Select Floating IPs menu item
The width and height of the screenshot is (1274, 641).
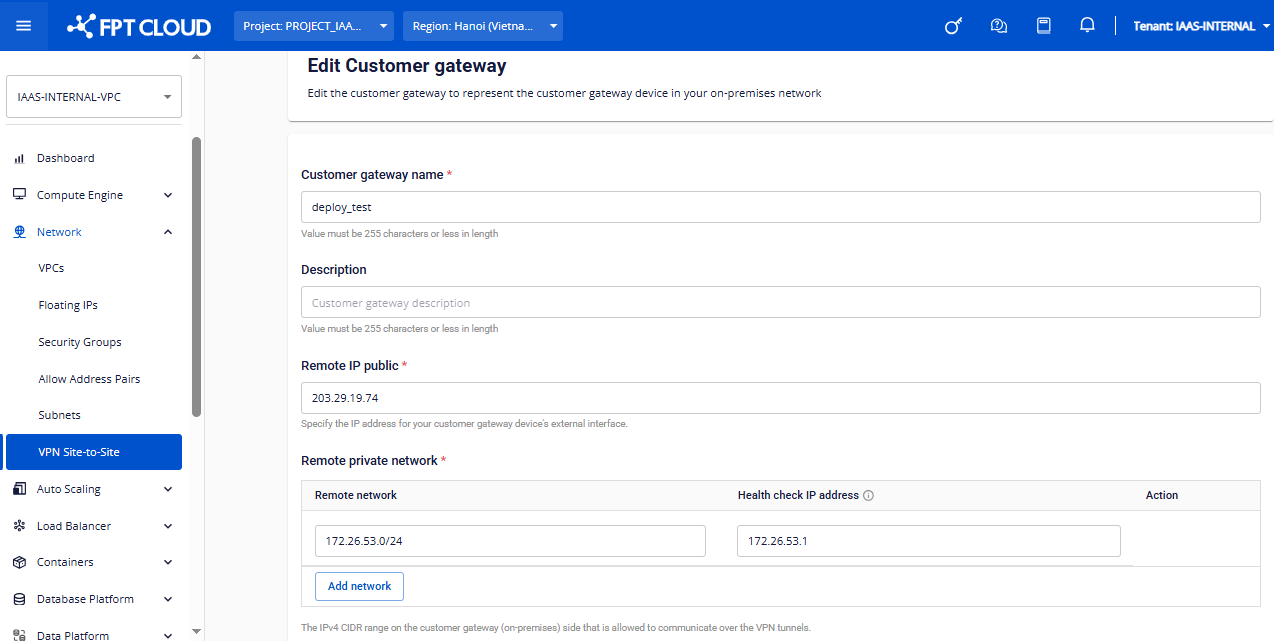[68, 305]
